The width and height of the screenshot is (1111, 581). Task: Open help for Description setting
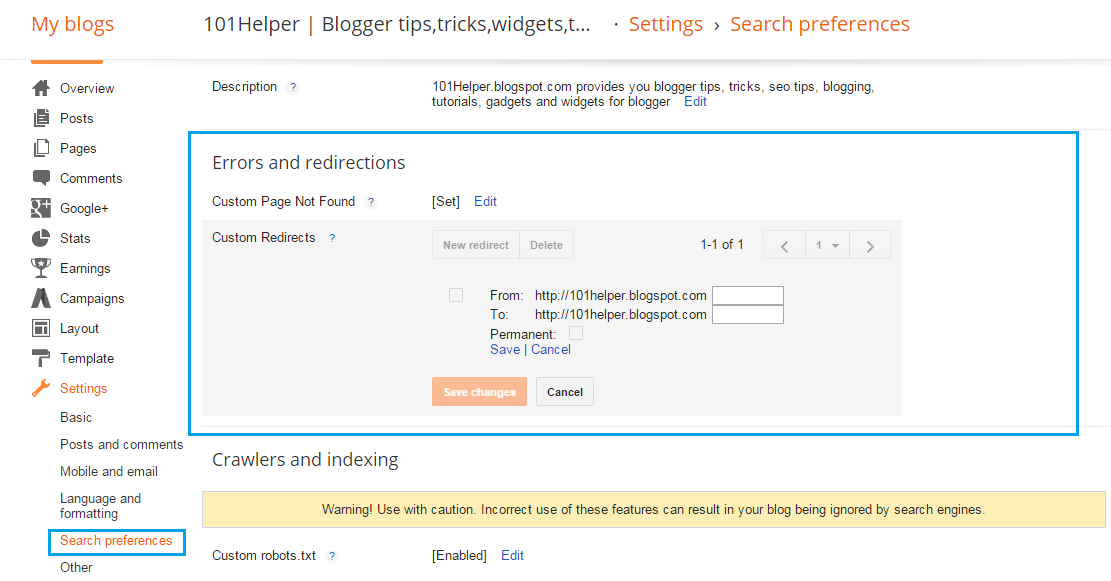point(293,87)
